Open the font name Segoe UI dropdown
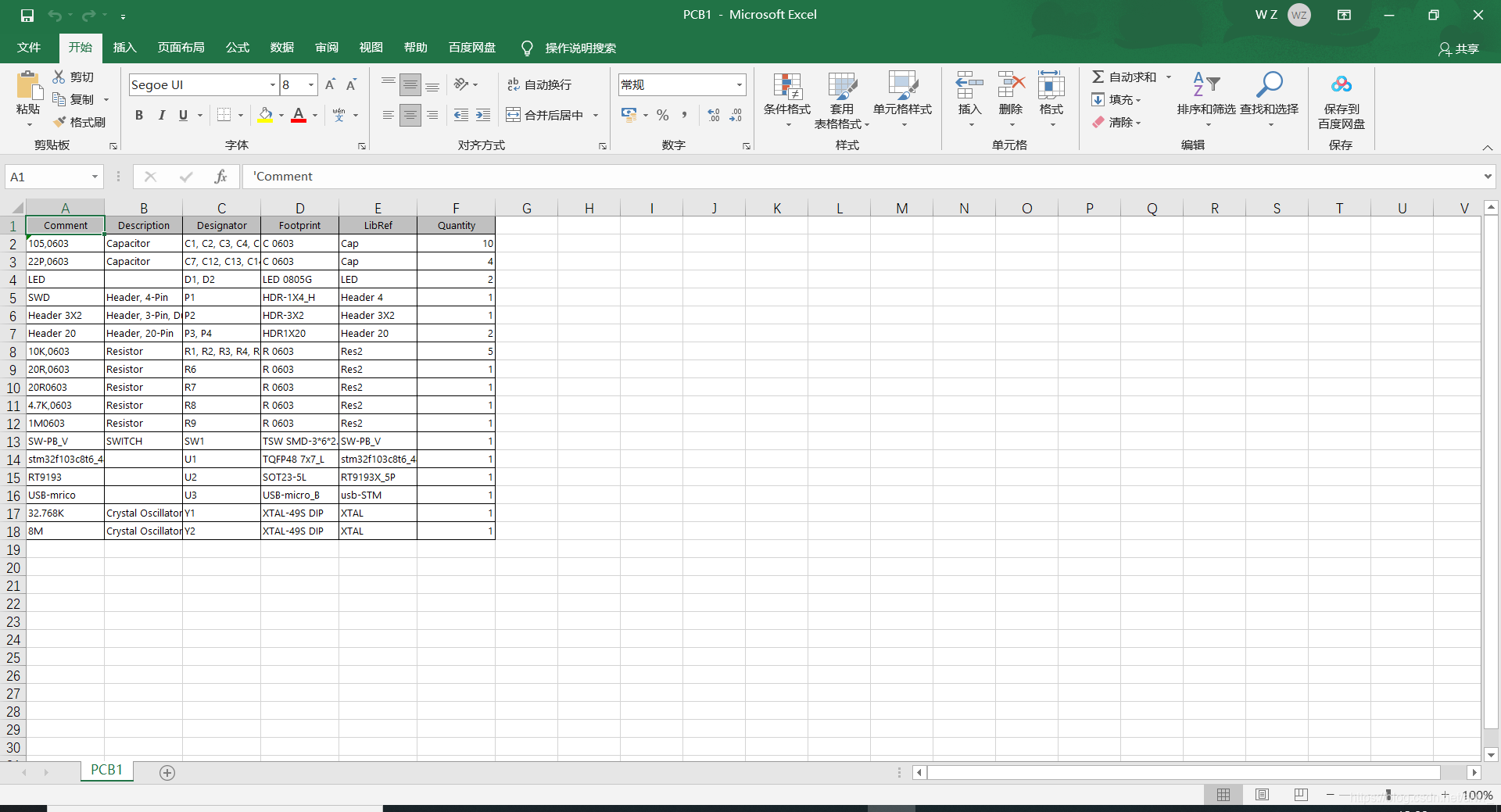Image resolution: width=1501 pixels, height=812 pixels. click(273, 84)
